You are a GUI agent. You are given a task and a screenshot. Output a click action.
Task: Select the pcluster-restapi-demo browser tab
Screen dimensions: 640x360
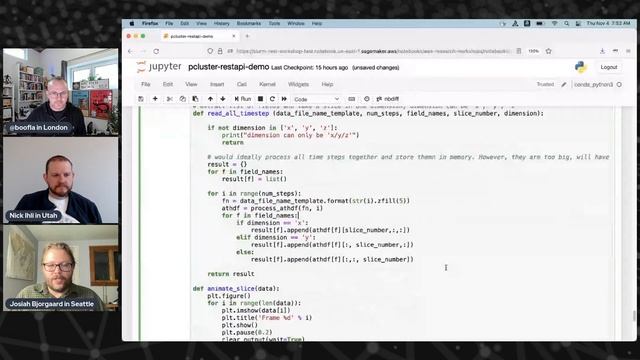click(199, 36)
